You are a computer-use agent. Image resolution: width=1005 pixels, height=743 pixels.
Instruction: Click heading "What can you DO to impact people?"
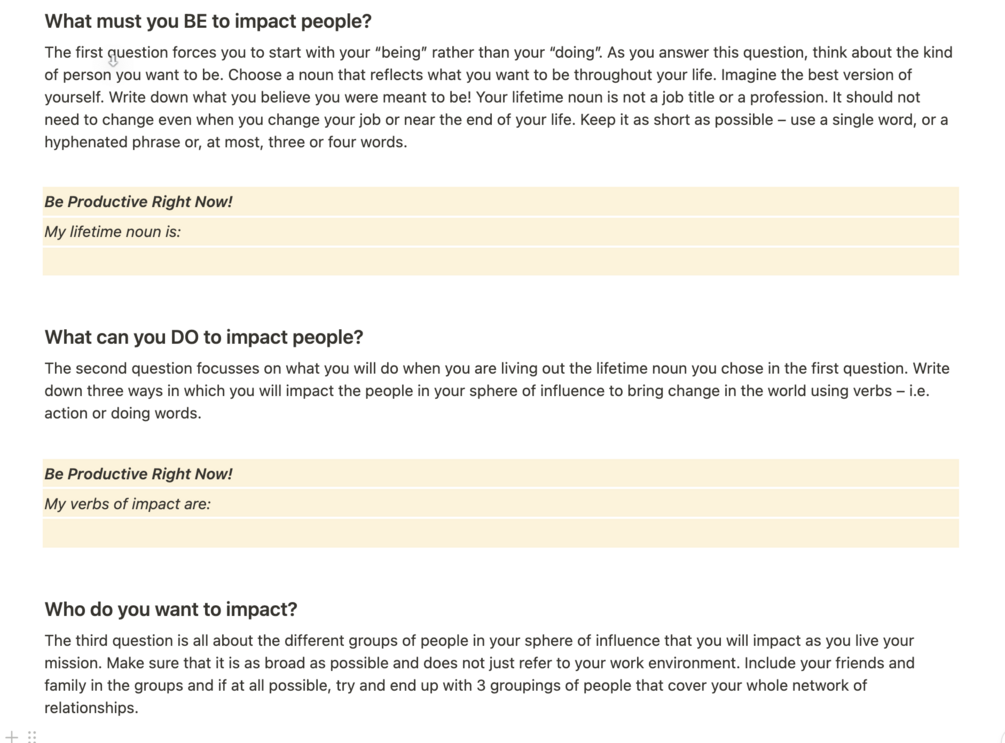(204, 337)
